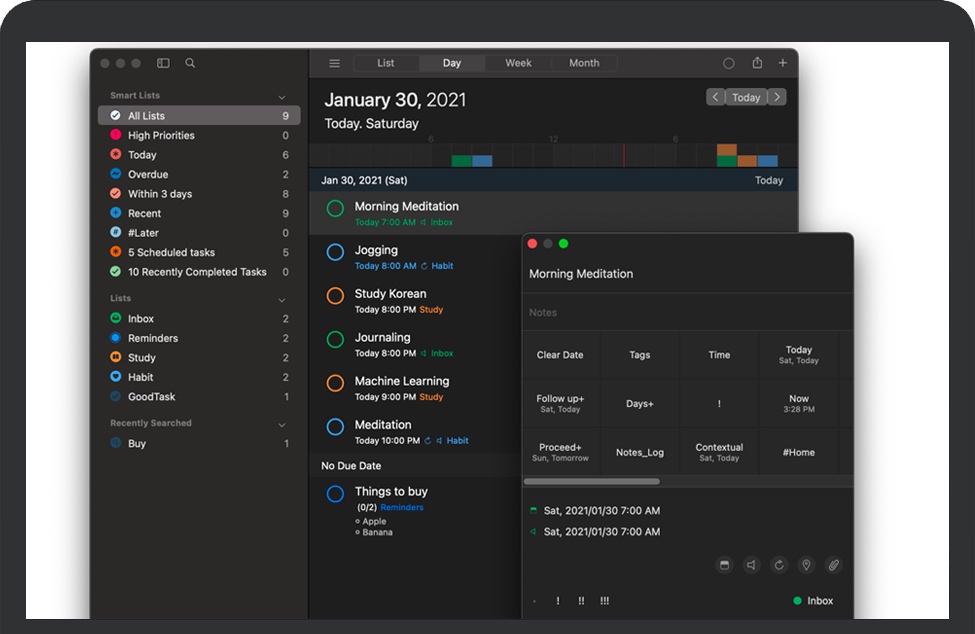975x634 pixels.
Task: Click the Today navigation button
Action: 746,97
